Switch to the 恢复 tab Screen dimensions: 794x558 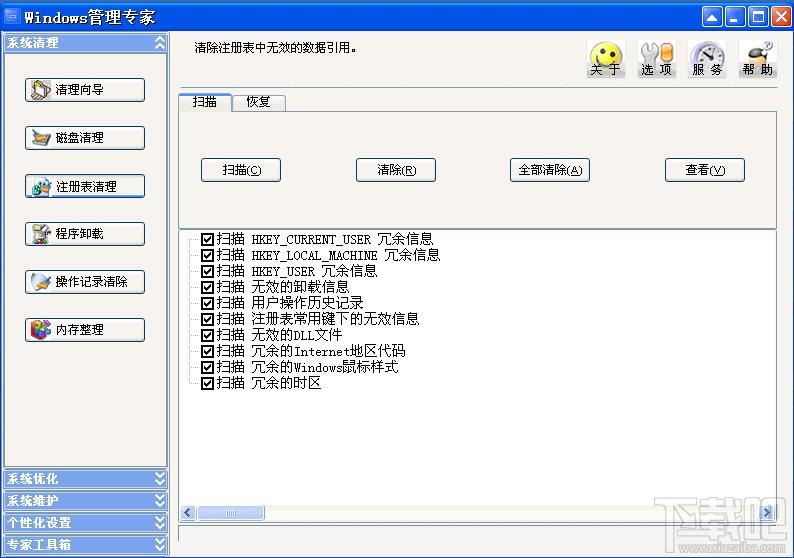coord(259,102)
